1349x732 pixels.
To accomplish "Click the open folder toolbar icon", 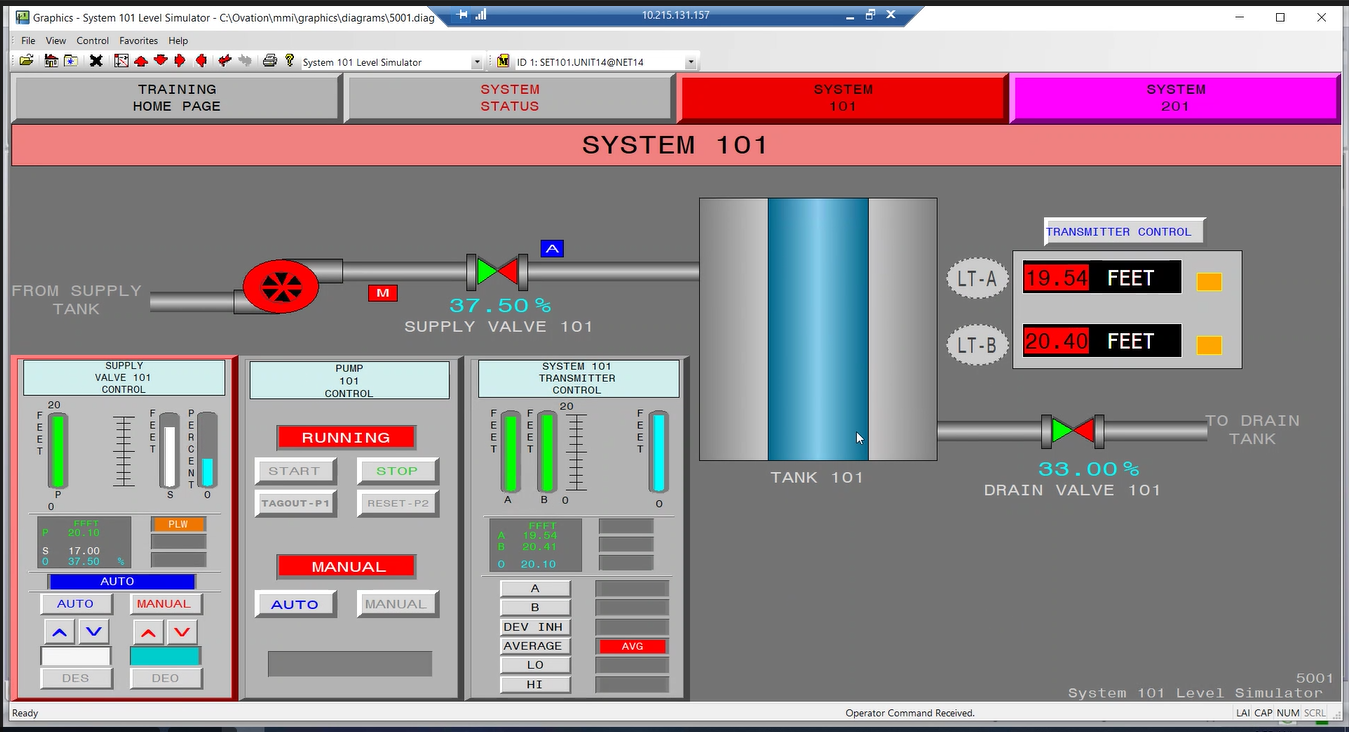I will point(26,61).
